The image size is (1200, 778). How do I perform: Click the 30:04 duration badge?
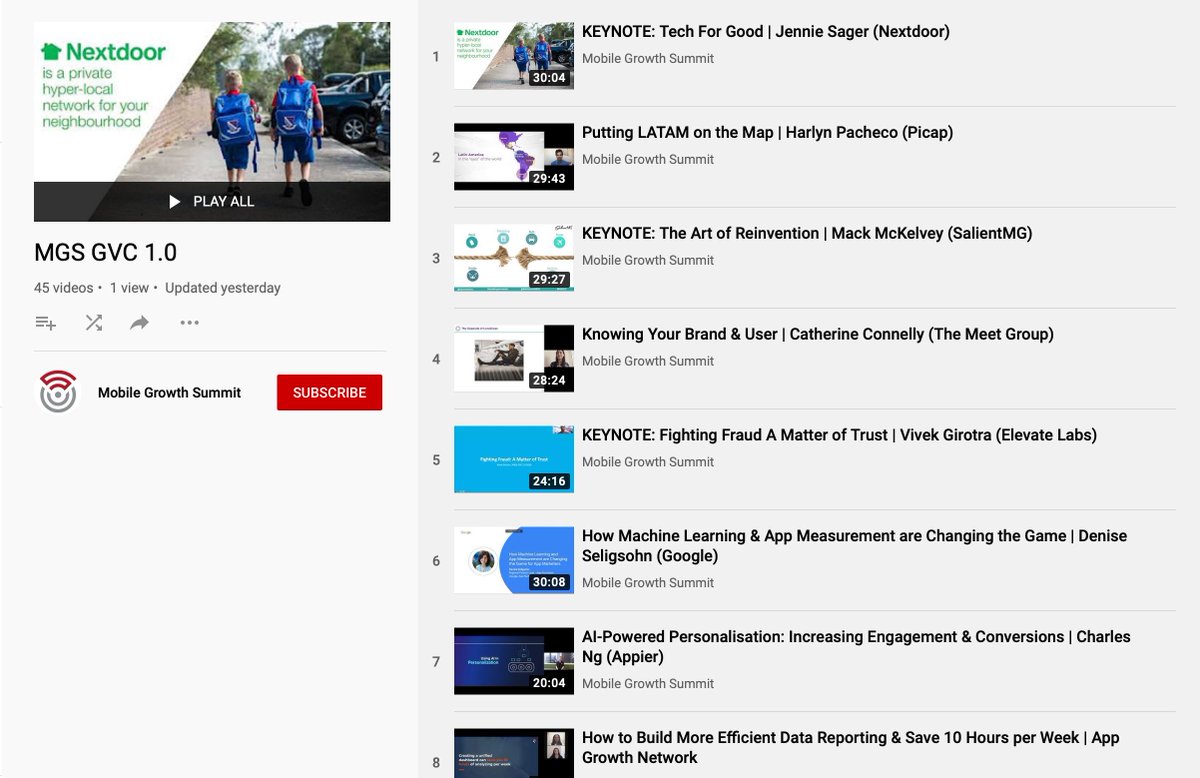pos(549,78)
